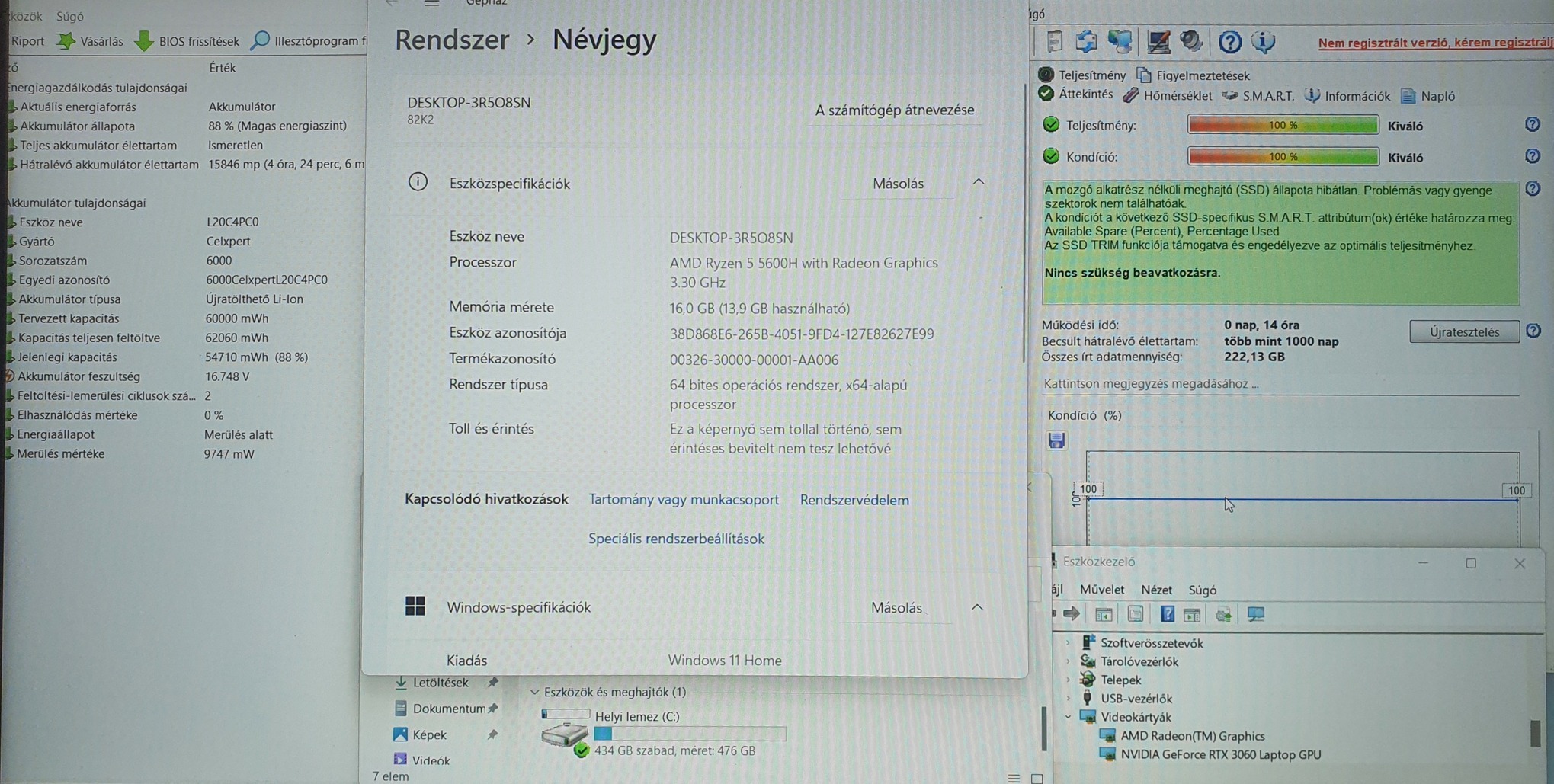Click the BIOS frissítések green arrow in AIDA64
The image size is (1554, 784).
143,40
